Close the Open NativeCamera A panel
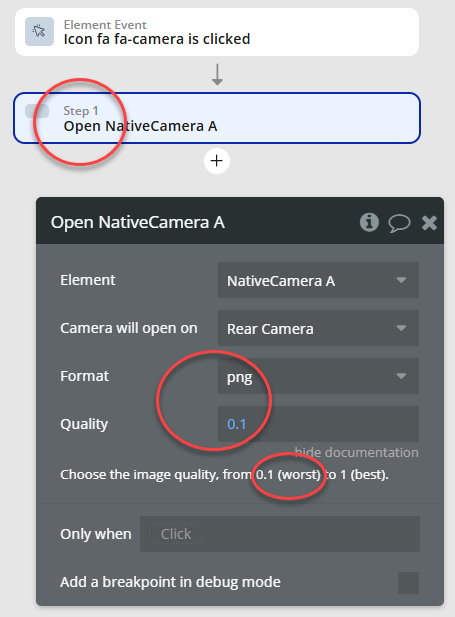The width and height of the screenshot is (455, 617). tap(429, 223)
